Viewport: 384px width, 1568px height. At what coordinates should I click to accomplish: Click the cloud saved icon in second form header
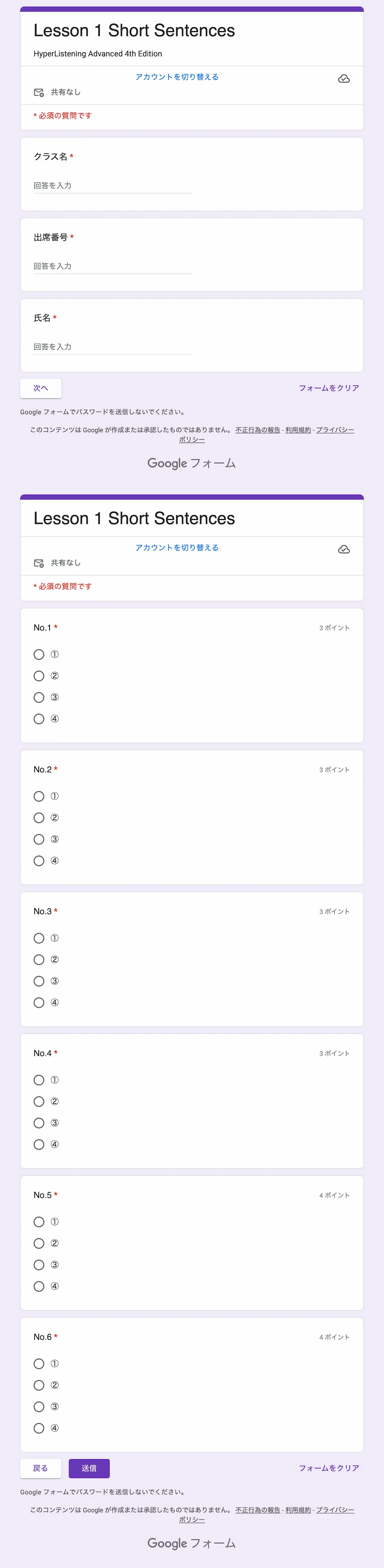pos(344,549)
